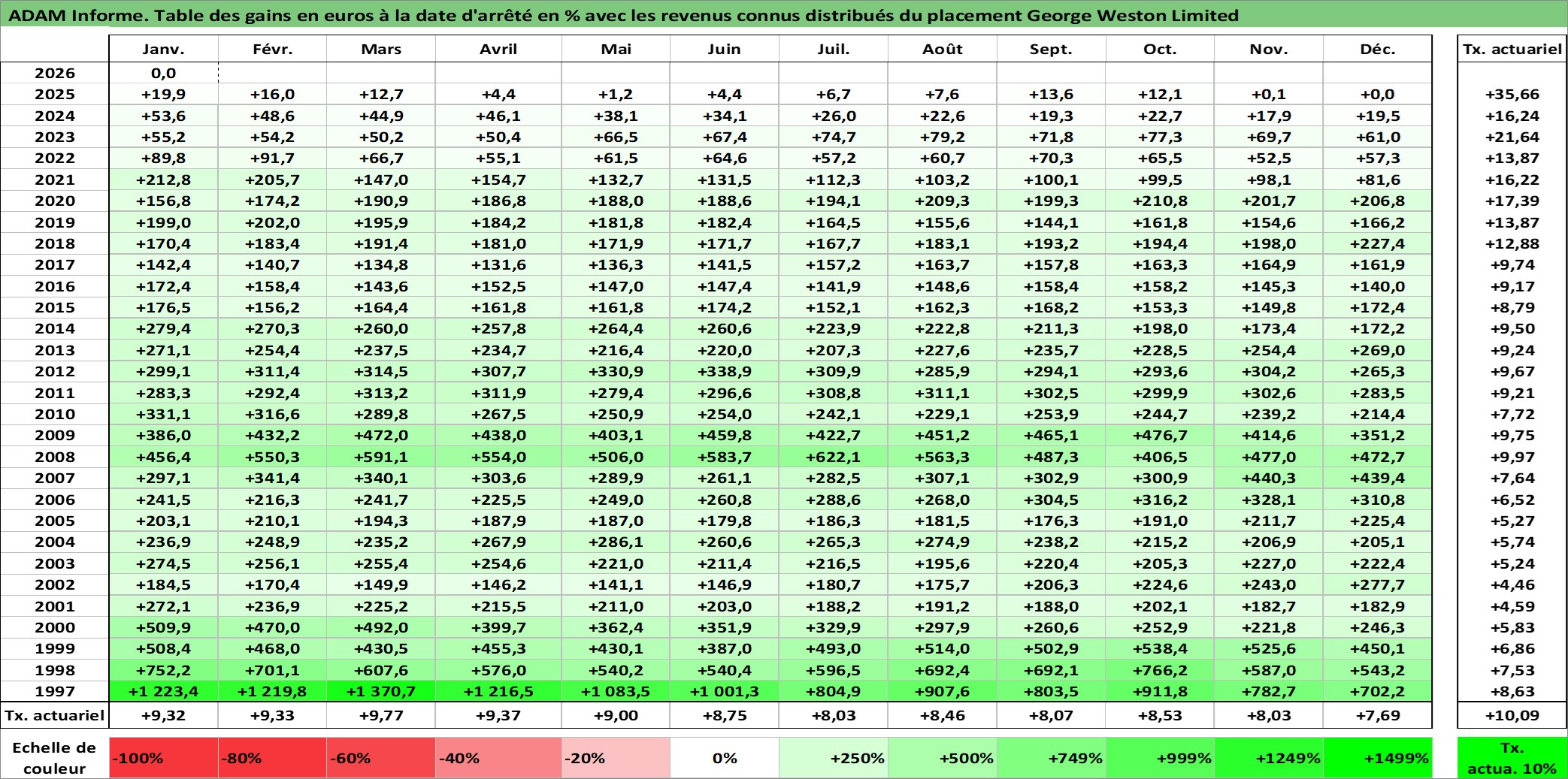Select the +279,4 cell in 2014
The height and width of the screenshot is (779, 1568).
[x=163, y=328]
